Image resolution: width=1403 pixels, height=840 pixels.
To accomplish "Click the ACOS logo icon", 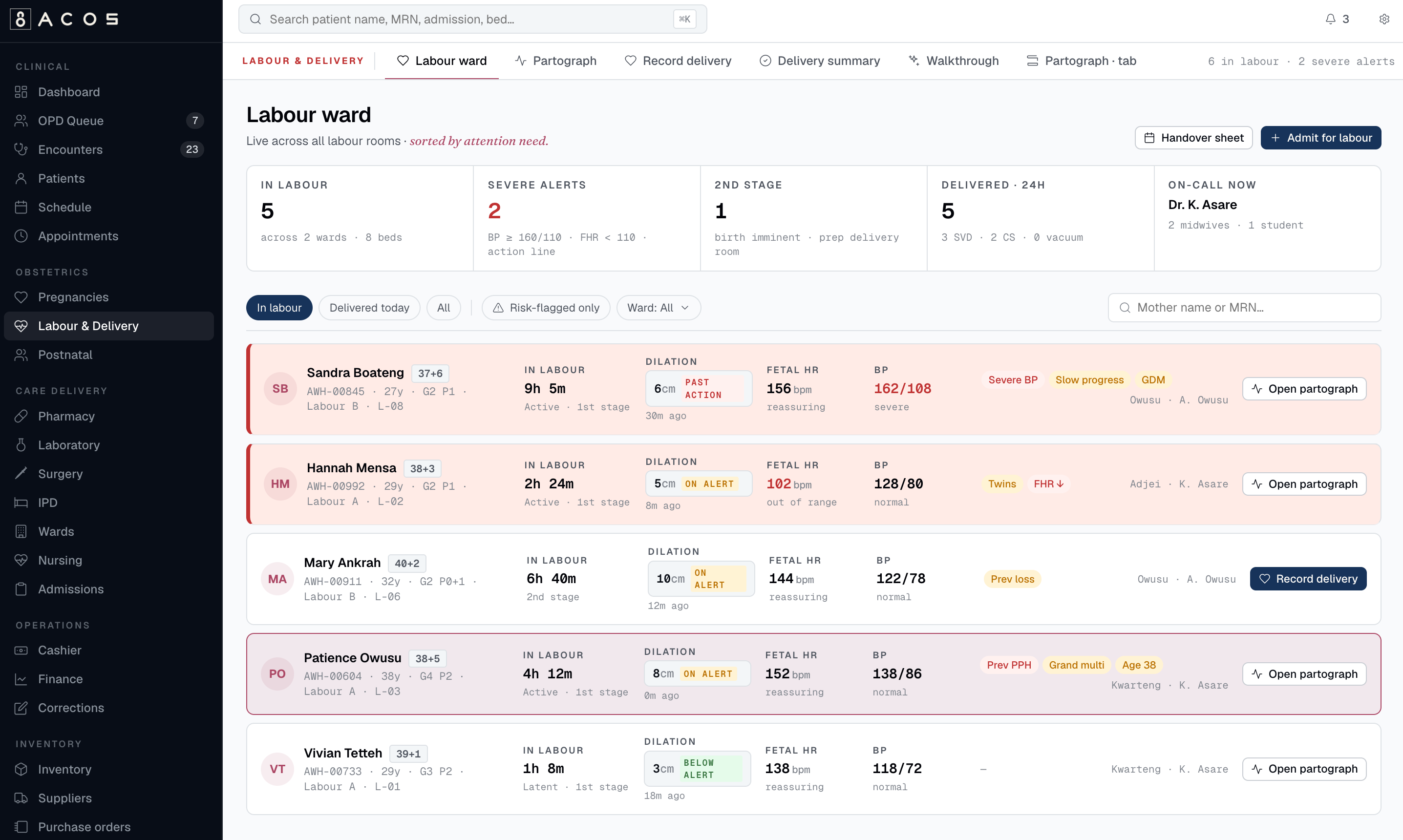I will (21, 19).
